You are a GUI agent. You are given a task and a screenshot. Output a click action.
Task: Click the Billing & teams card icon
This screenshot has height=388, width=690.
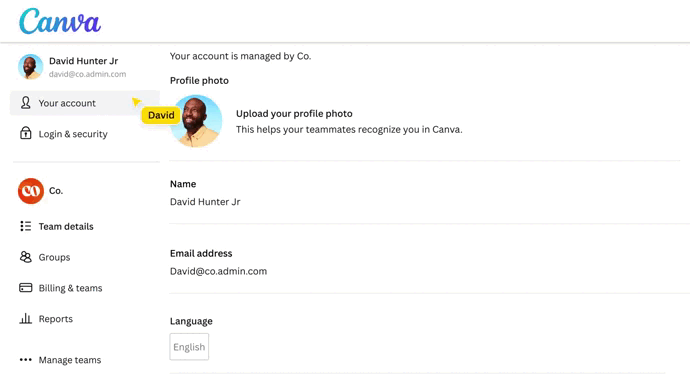pyautogui.click(x=26, y=288)
